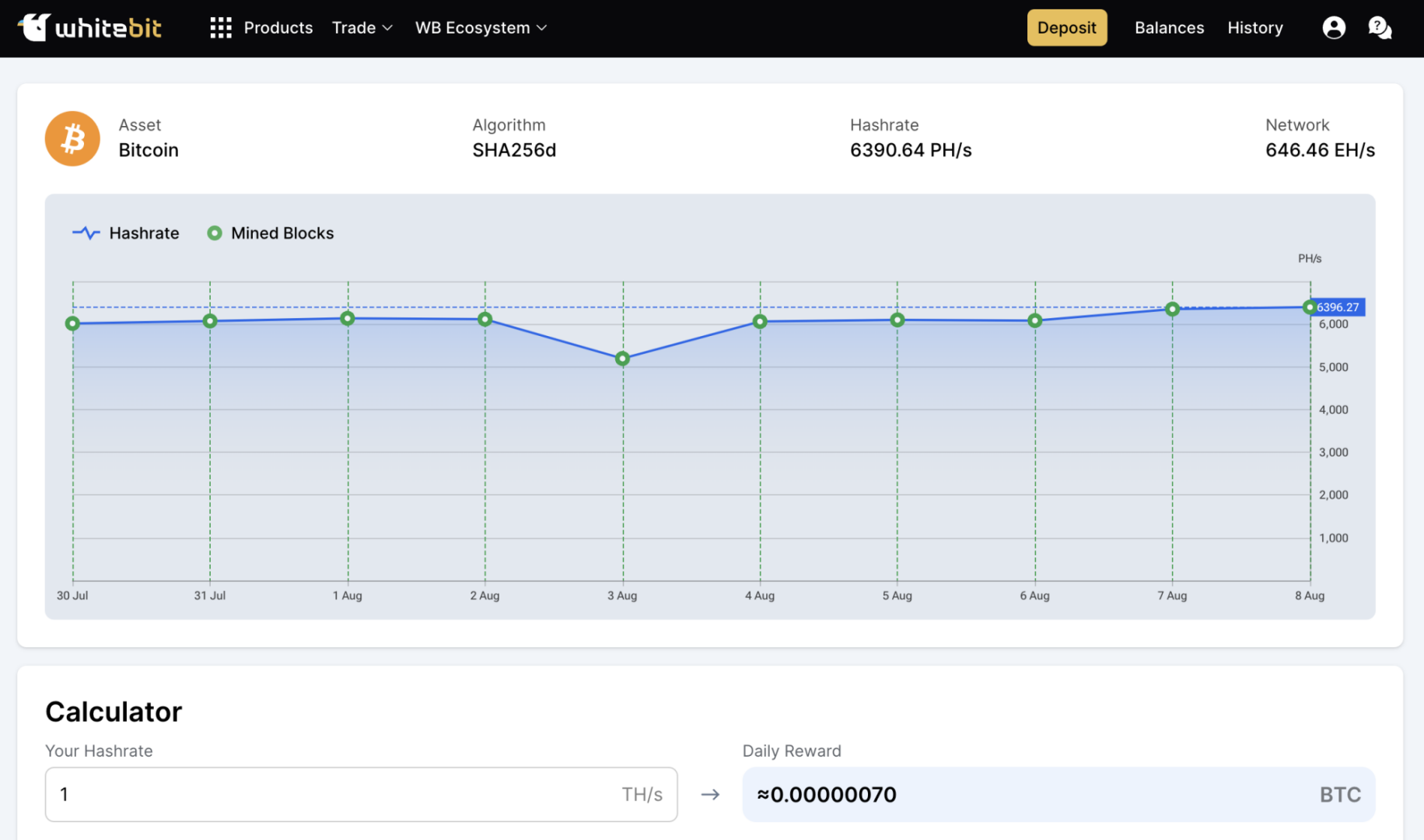Click the TH/s unit label
The height and width of the screenshot is (840, 1424).
[642, 795]
